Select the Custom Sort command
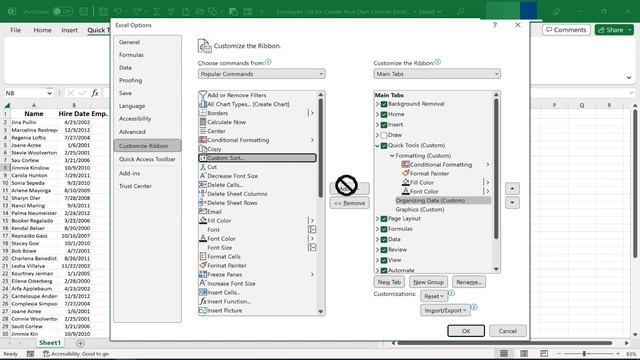Image resolution: width=640 pixels, height=360 pixels. pyautogui.click(x=257, y=158)
